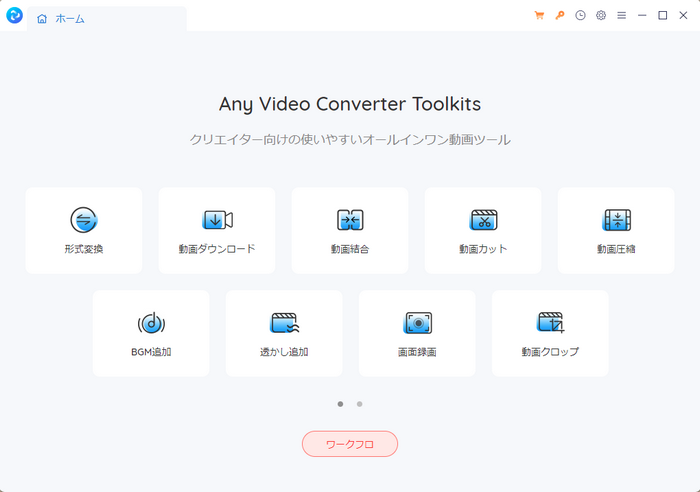Open the 動画結合 video merge tool
The image size is (700, 492).
click(x=350, y=230)
